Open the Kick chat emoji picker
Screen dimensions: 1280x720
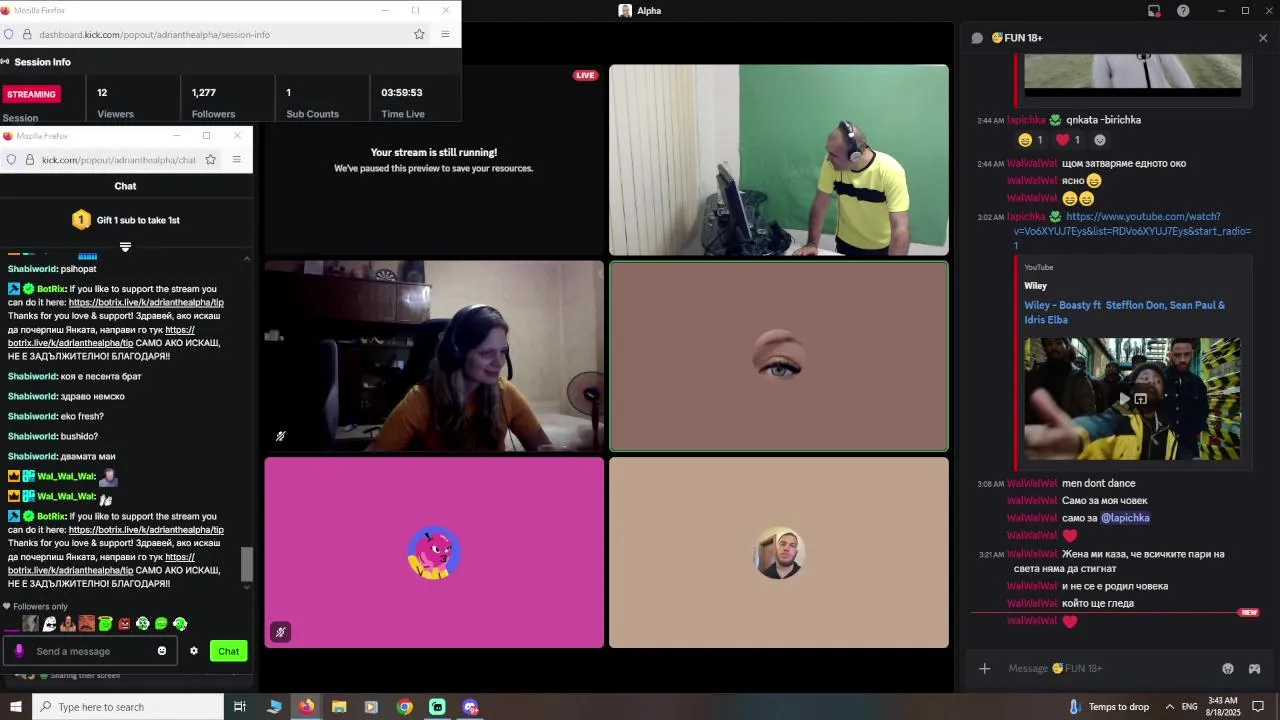(x=162, y=651)
